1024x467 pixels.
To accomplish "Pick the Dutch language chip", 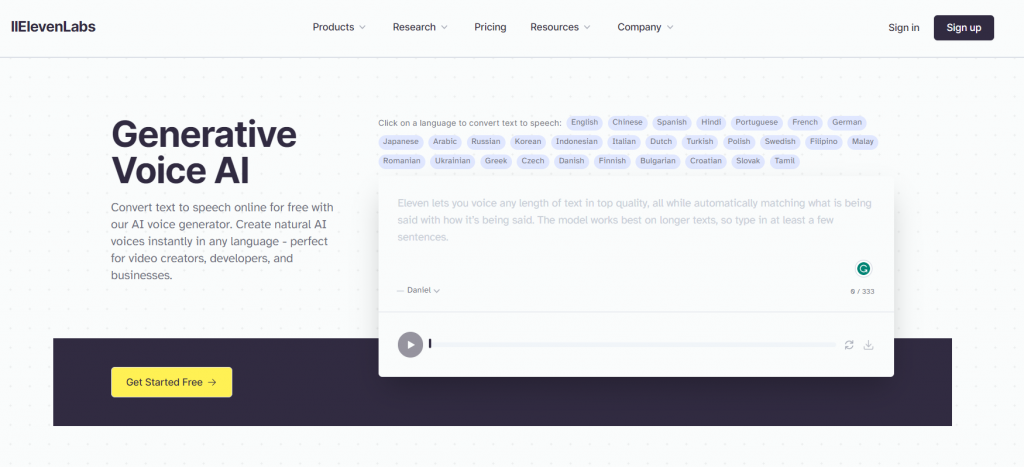I will 661,142.
